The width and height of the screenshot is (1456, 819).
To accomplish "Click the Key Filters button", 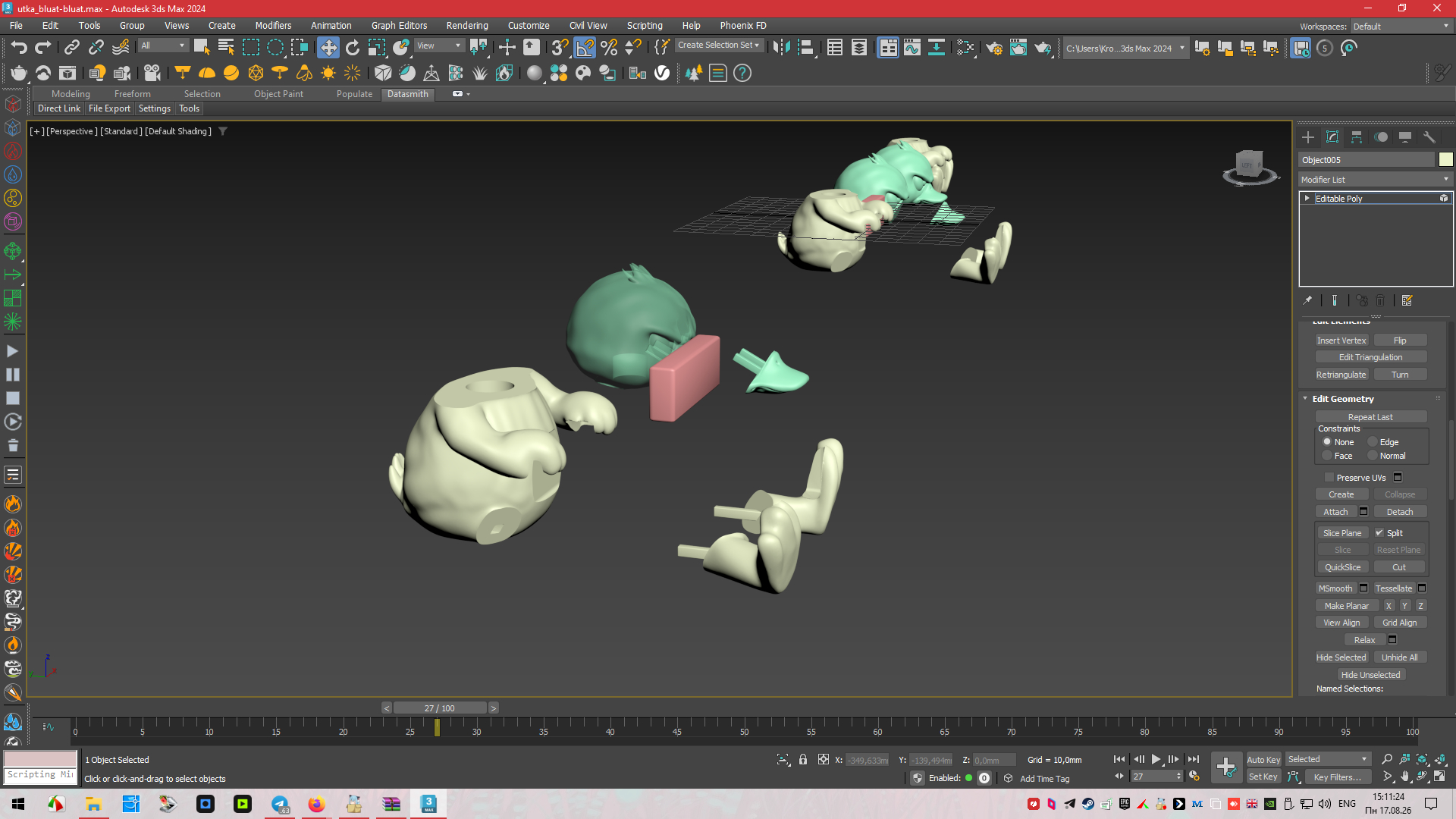I will (x=1338, y=777).
